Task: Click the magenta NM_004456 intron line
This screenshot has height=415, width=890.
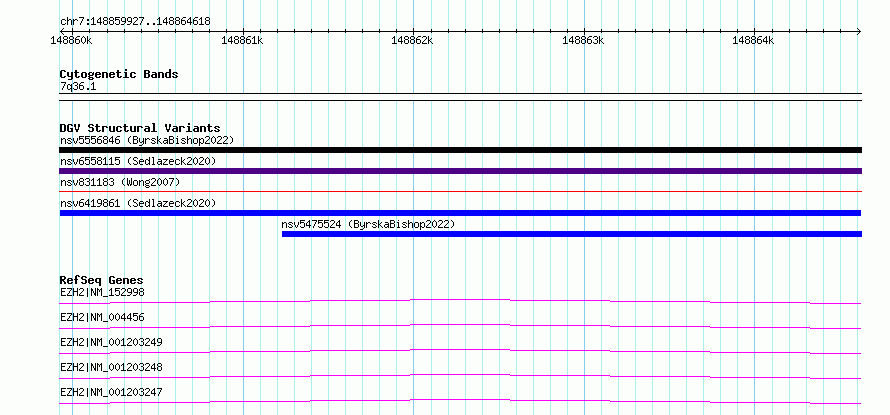Action: point(460,325)
